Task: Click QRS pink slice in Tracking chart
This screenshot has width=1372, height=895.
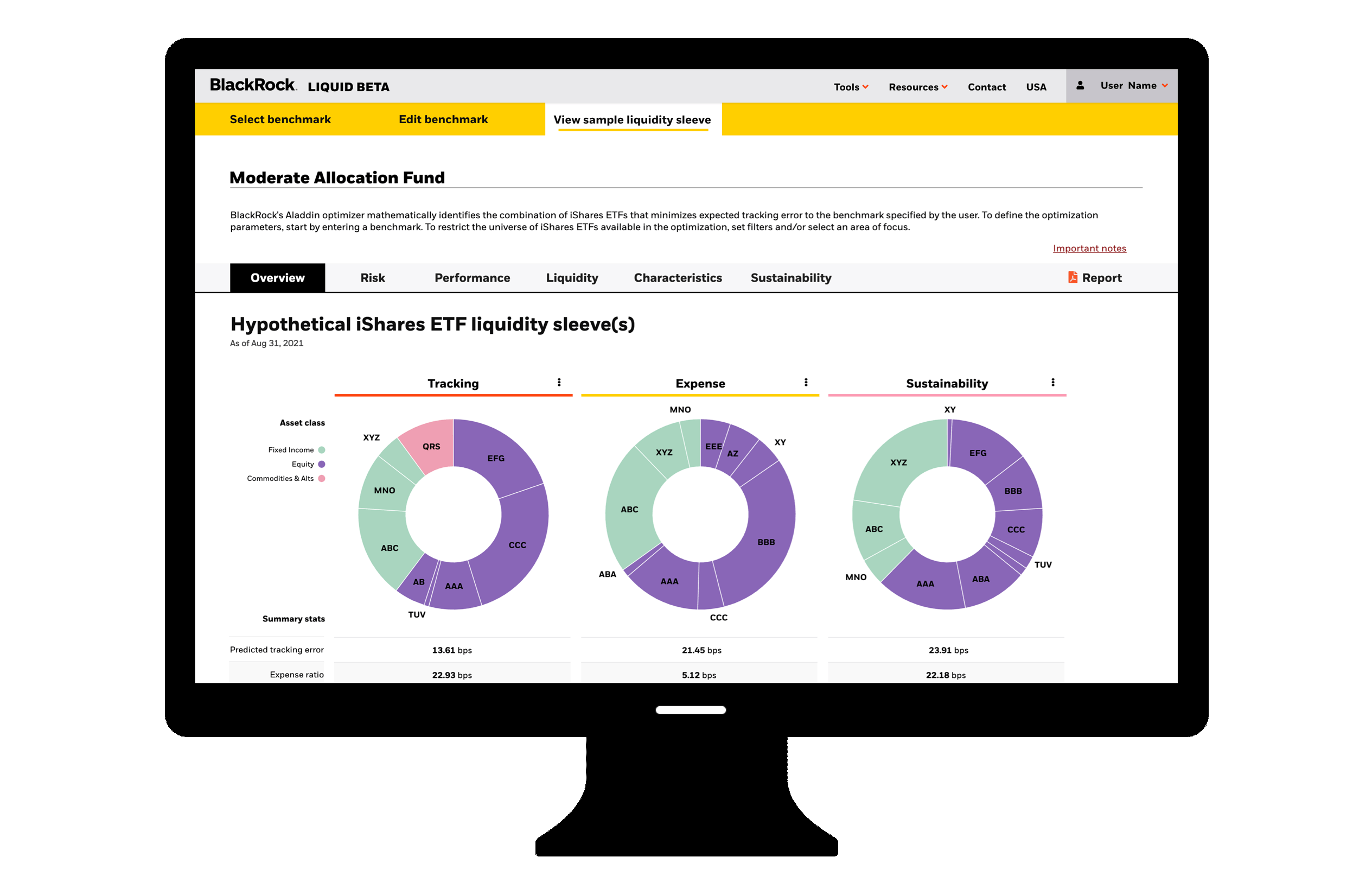Action: coord(431,446)
